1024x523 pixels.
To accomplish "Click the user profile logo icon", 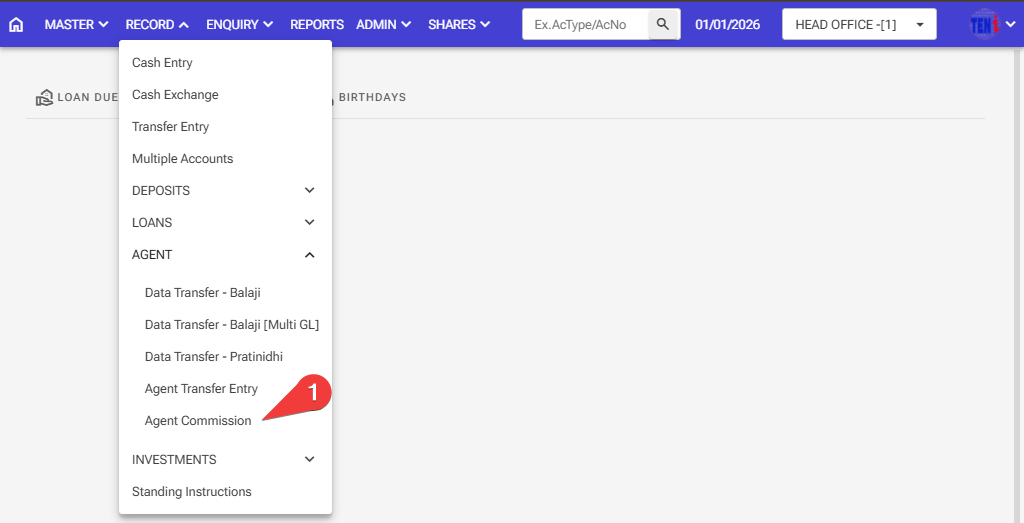I will point(985,24).
